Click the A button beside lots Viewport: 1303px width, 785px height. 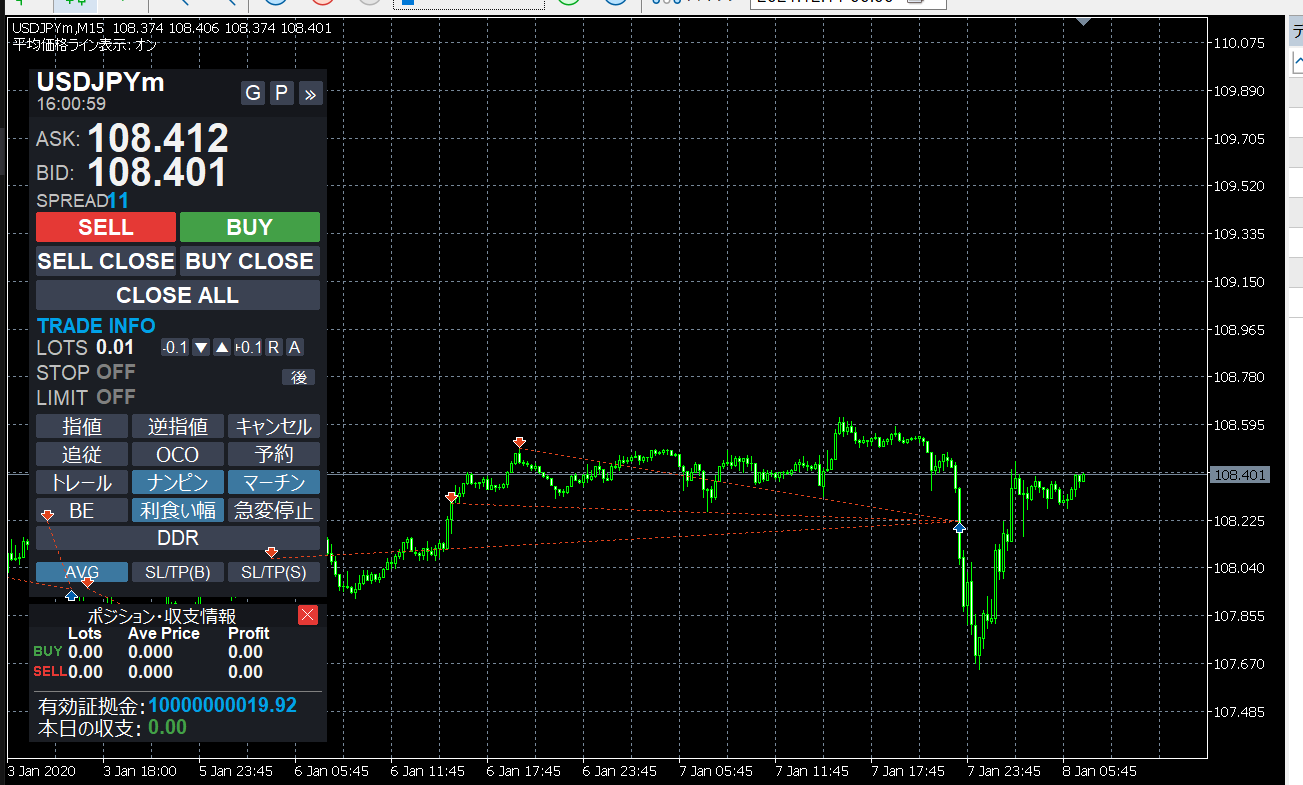pyautogui.click(x=295, y=347)
